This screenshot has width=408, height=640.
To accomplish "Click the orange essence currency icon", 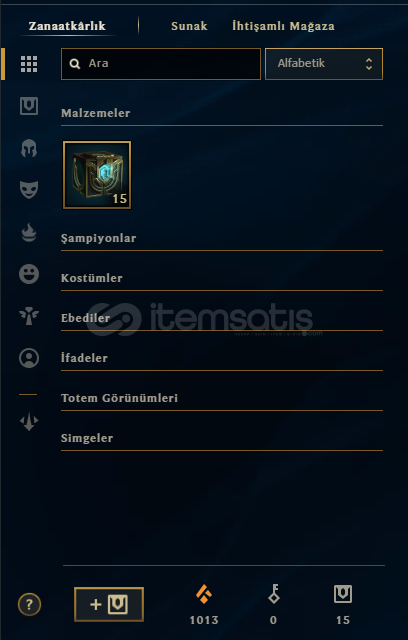I will point(204,594).
